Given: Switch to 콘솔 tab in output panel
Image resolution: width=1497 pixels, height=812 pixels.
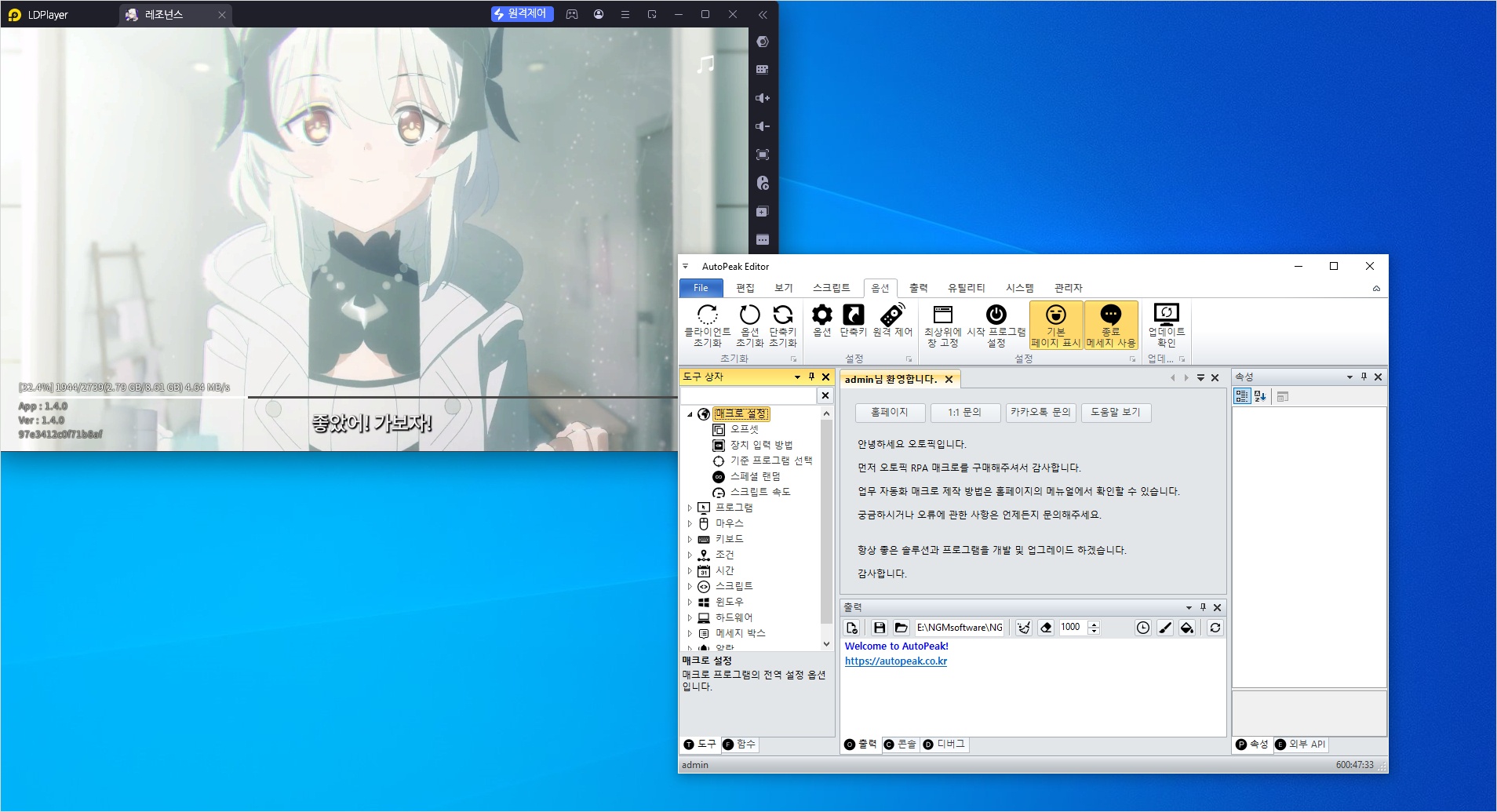Looking at the screenshot, I should tap(900, 745).
